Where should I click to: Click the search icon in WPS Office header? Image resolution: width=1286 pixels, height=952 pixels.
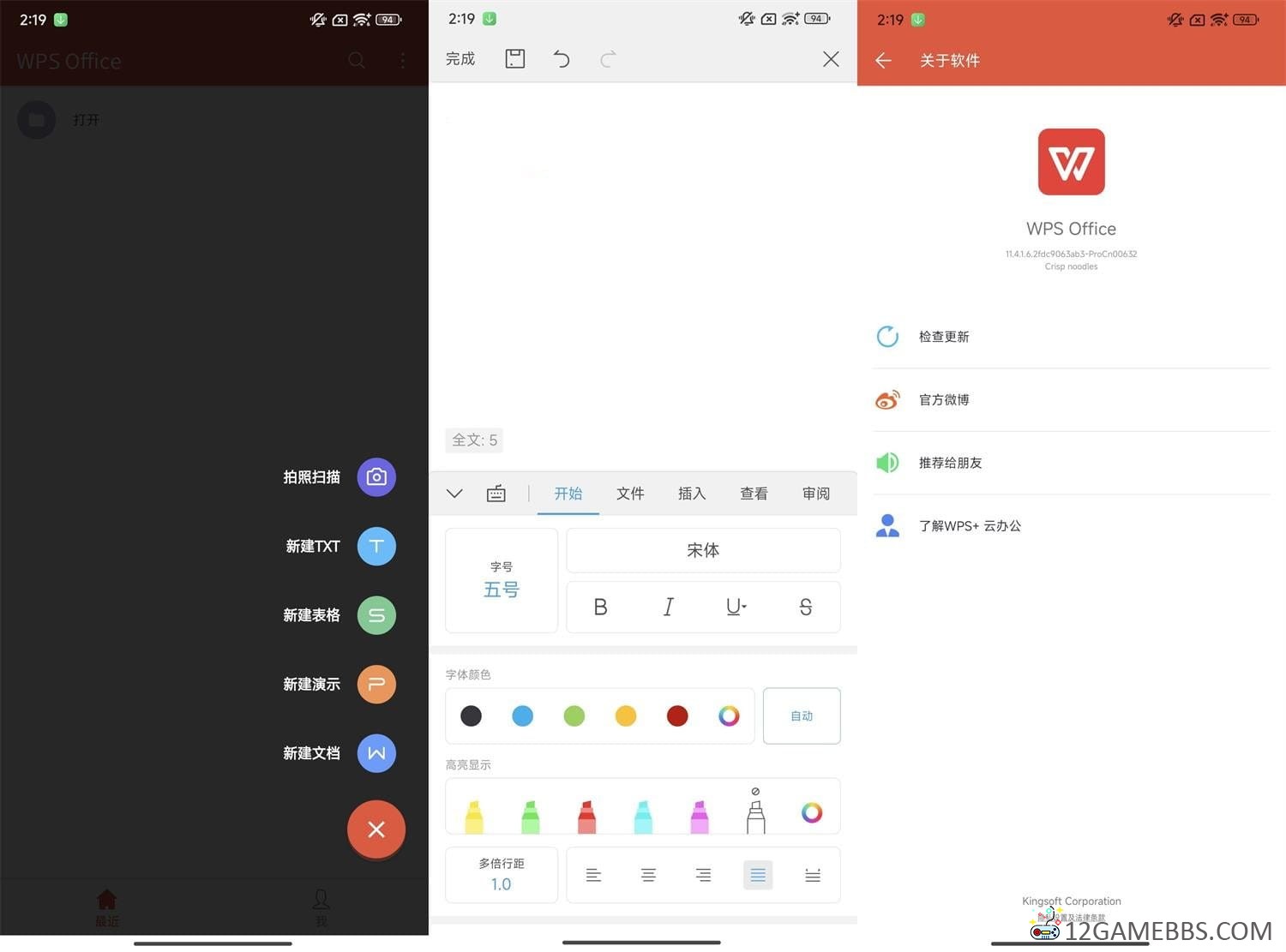pyautogui.click(x=357, y=60)
